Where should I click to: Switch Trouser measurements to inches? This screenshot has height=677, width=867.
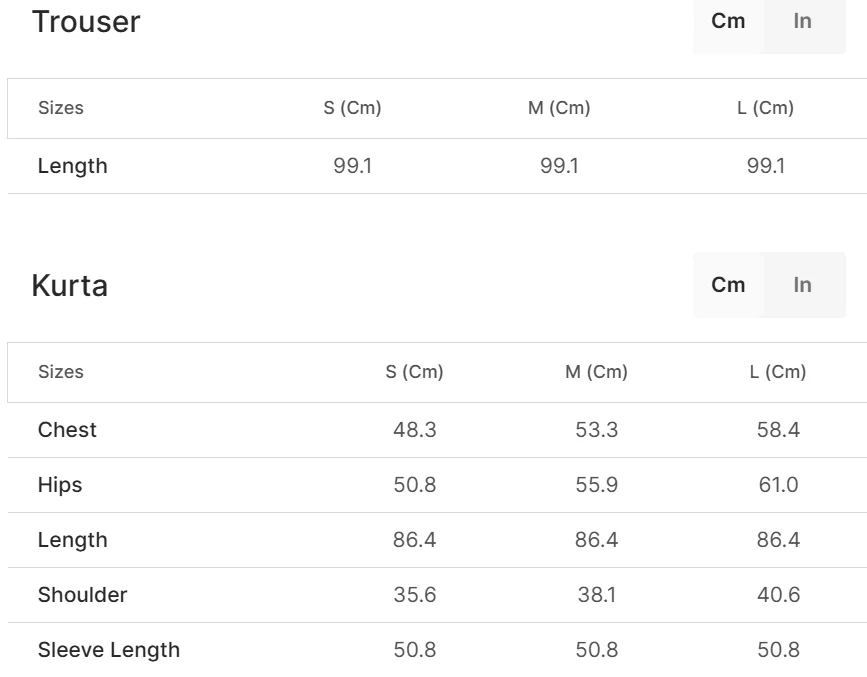tap(803, 21)
